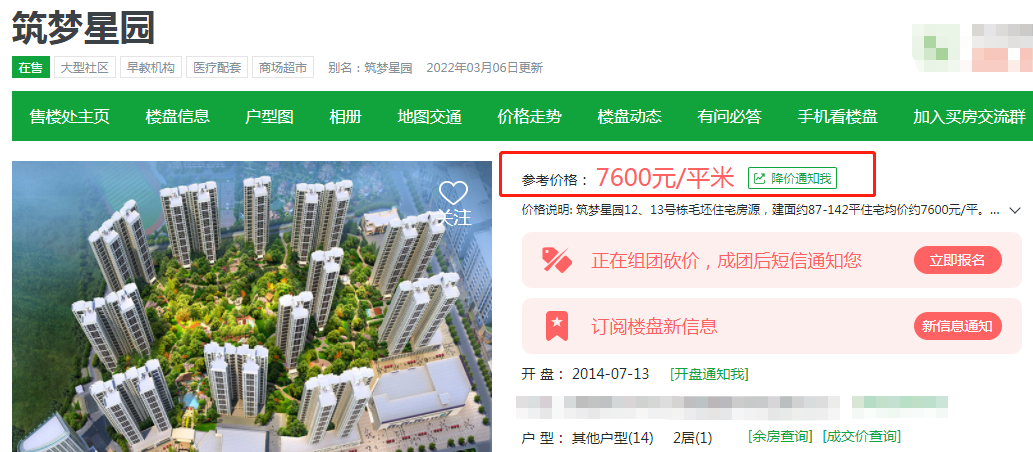
Task: Open the 相册 navigation tab
Action: point(346,117)
